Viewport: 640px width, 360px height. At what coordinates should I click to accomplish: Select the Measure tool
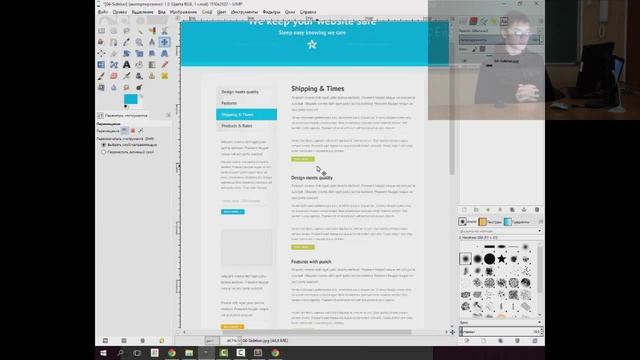point(152,42)
